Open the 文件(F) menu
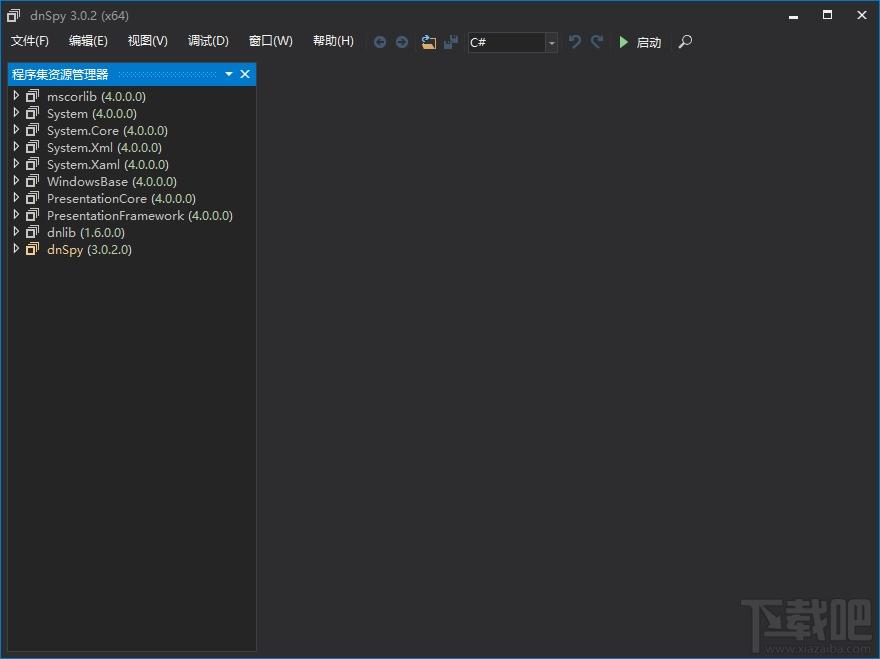Image resolution: width=880 pixels, height=659 pixels. [30, 41]
